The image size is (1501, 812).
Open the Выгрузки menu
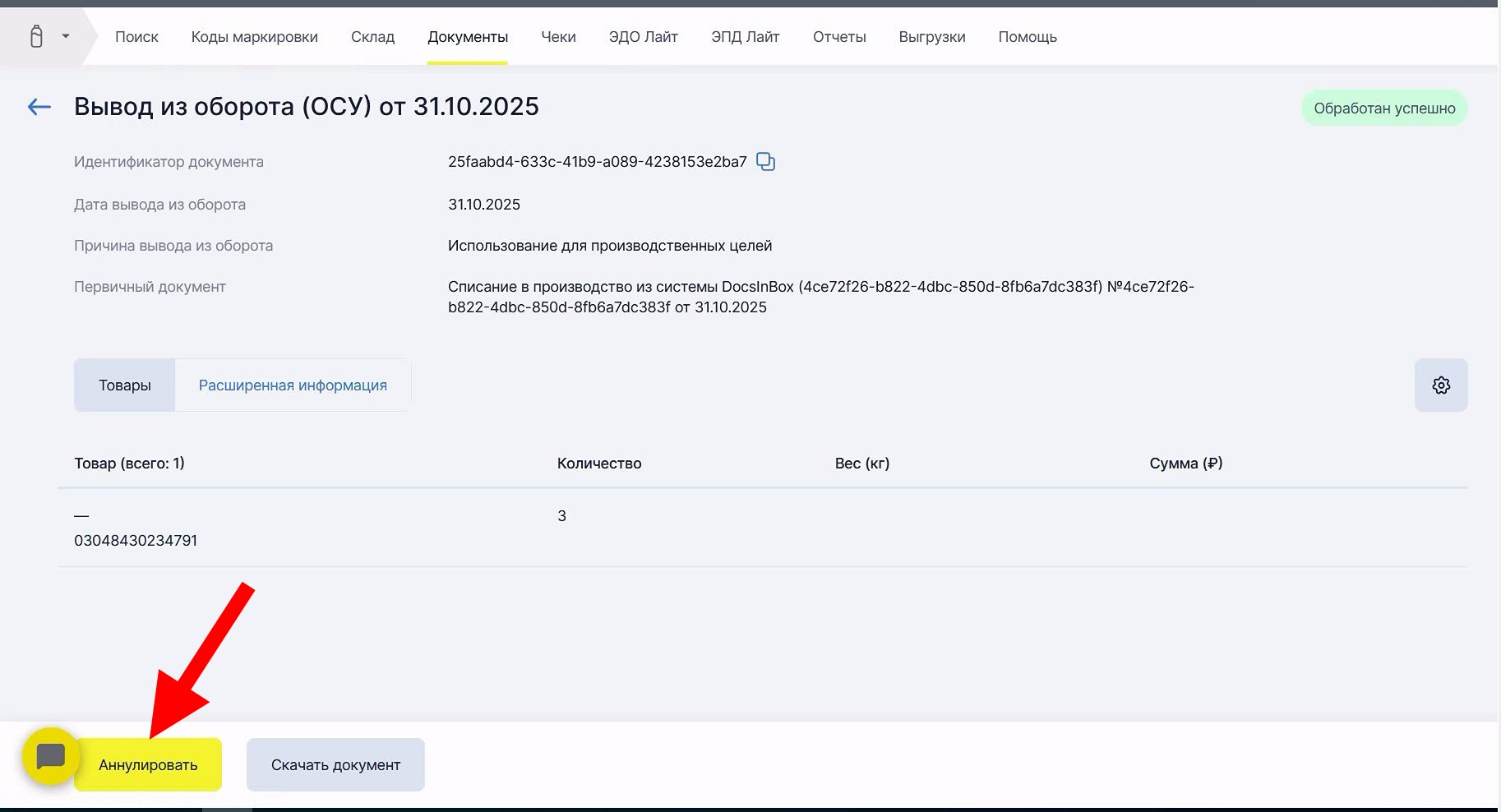(931, 37)
